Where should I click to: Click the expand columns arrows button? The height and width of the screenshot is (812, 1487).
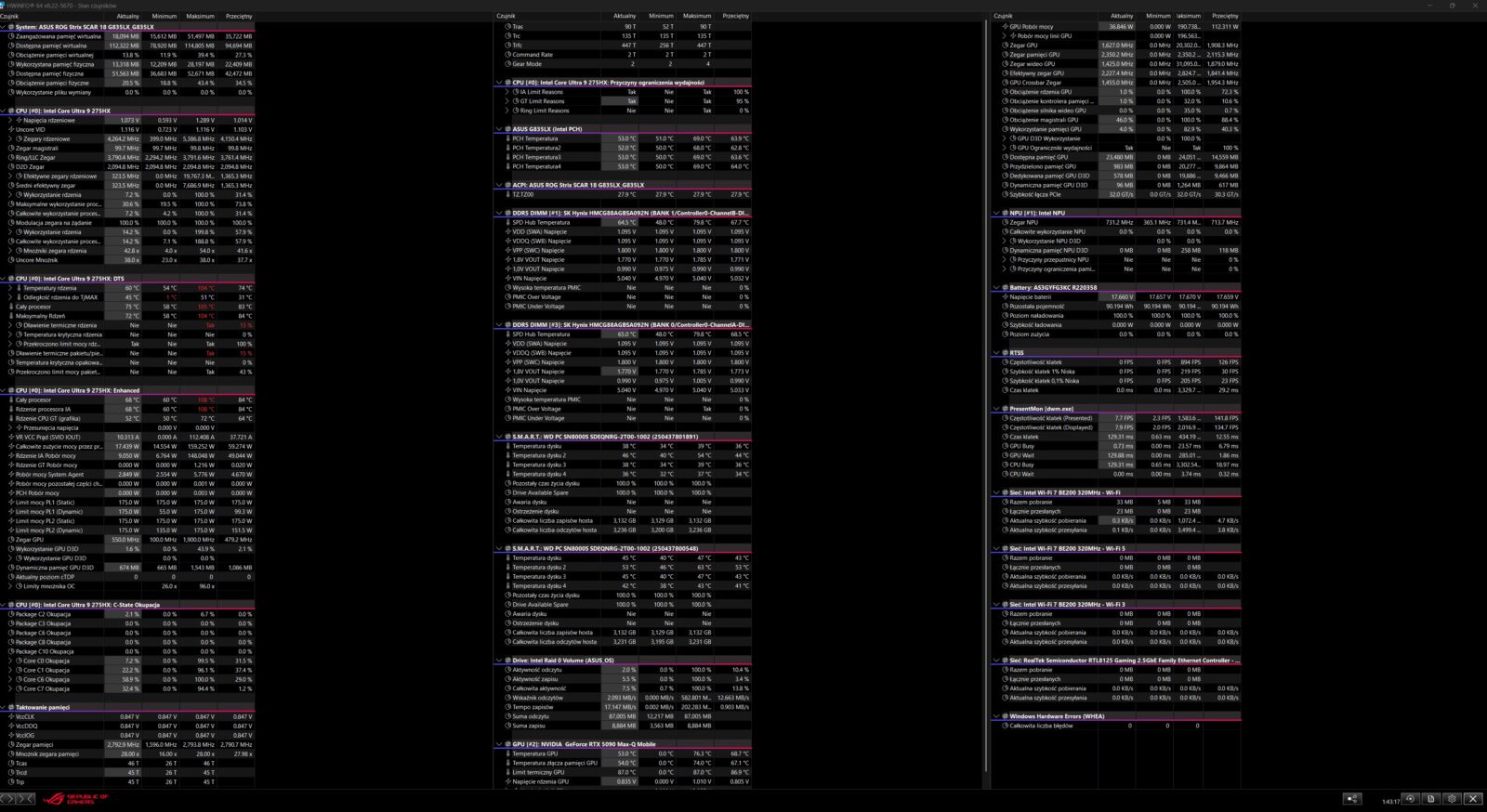point(9,798)
